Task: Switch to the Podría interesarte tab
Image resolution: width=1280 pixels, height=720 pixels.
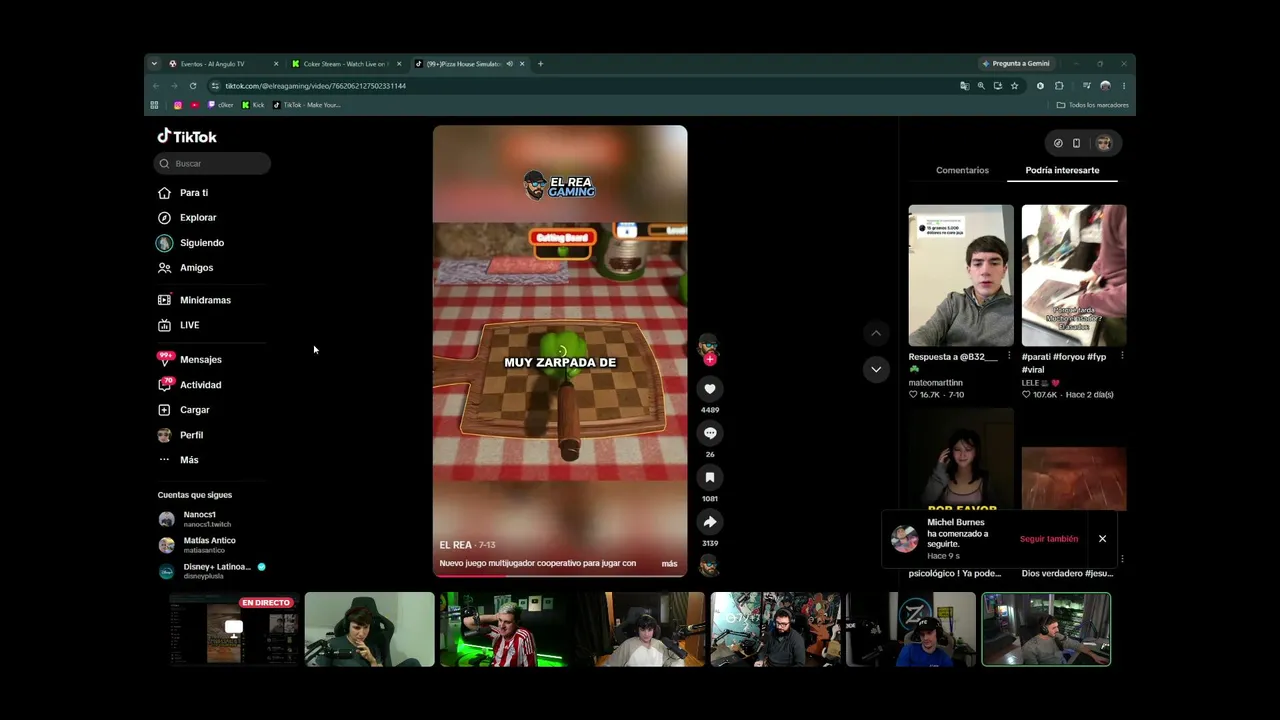Action: 1062,171
